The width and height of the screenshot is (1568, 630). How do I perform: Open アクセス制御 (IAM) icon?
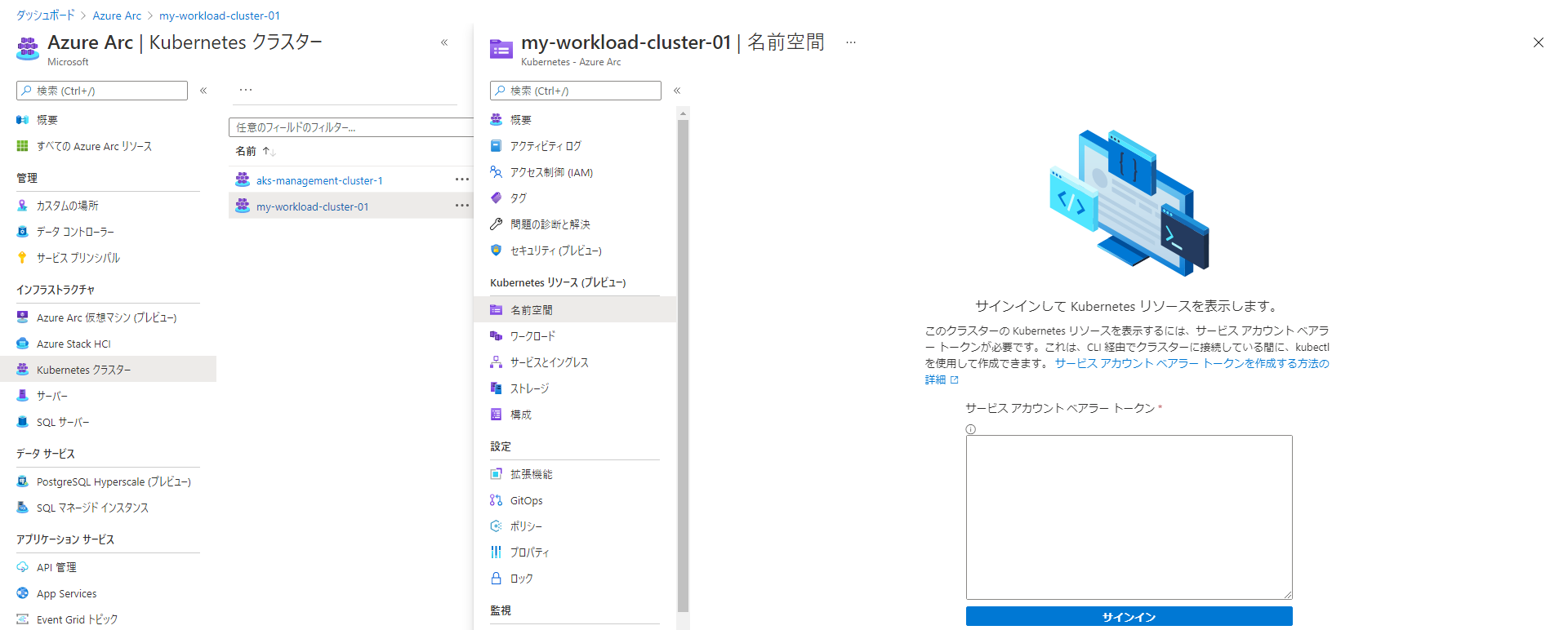pos(496,172)
